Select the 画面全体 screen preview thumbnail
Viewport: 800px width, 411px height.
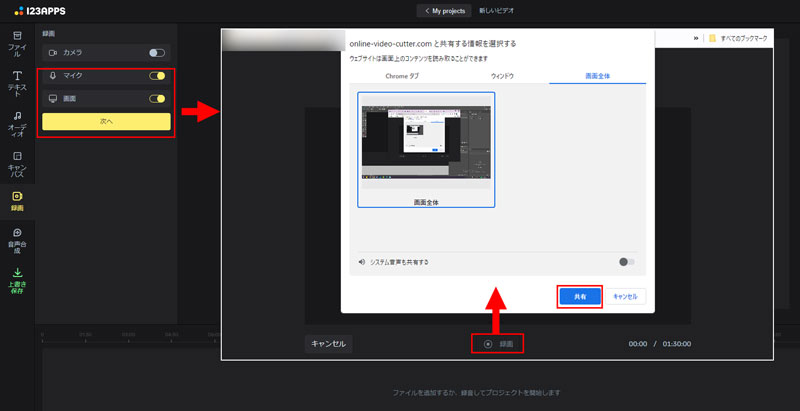click(426, 149)
